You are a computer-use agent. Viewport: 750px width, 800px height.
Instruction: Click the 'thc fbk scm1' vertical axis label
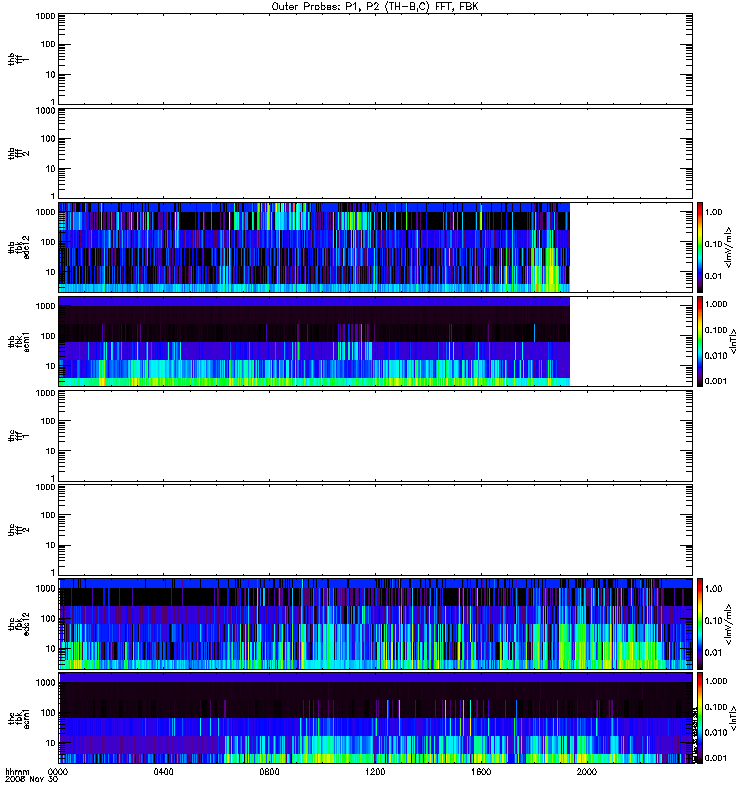pyautogui.click(x=19, y=718)
